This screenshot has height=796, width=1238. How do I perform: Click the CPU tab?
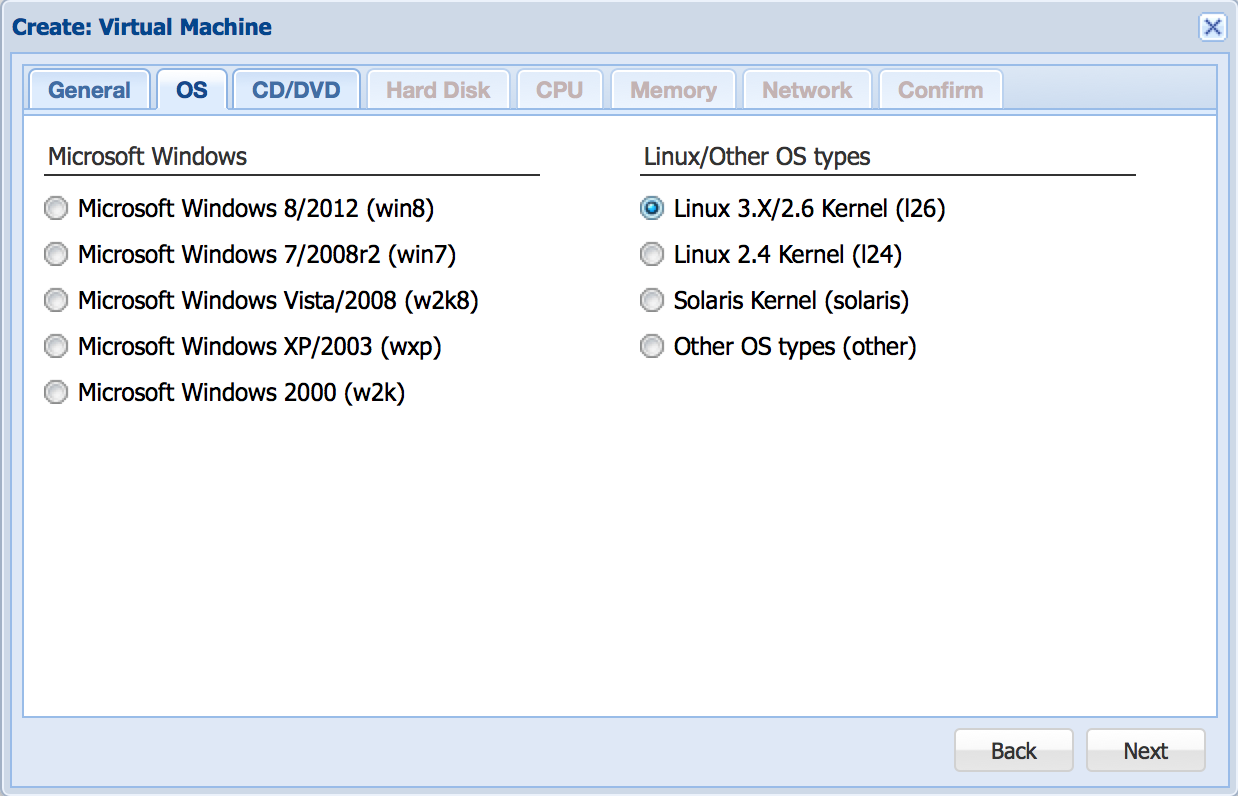tap(559, 90)
